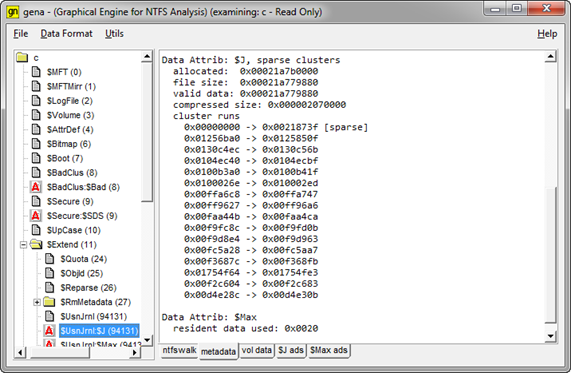The height and width of the screenshot is (373, 571).
Task: Click the file icon beside $UpCase (10)
Action: 36,230
